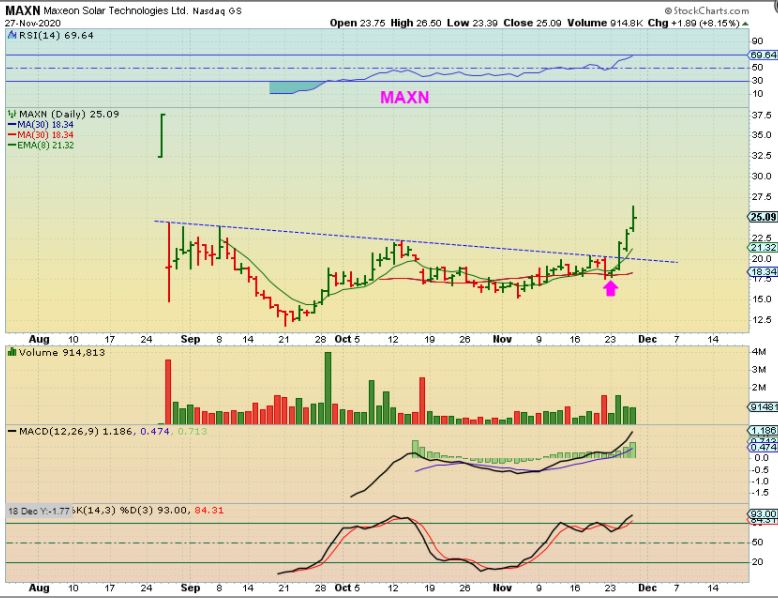Click the Sep label on price chart axis
This screenshot has height=598, width=778.
[191, 339]
